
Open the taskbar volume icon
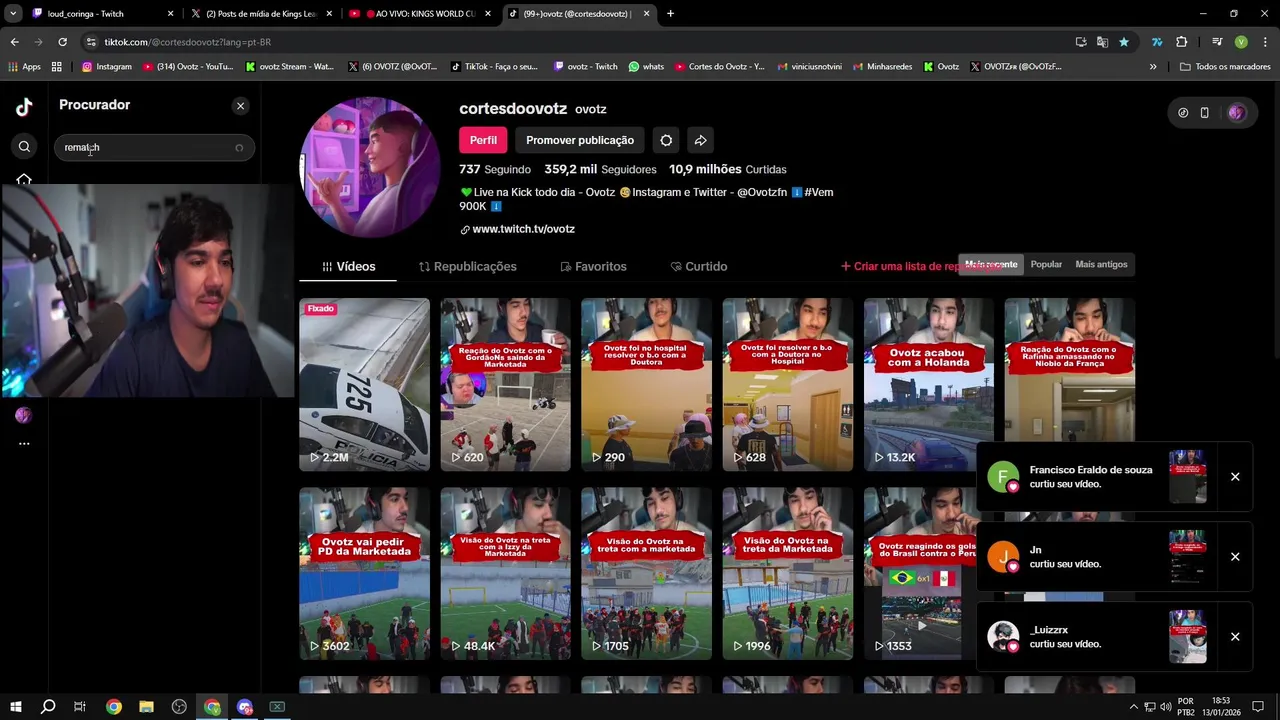1165,707
